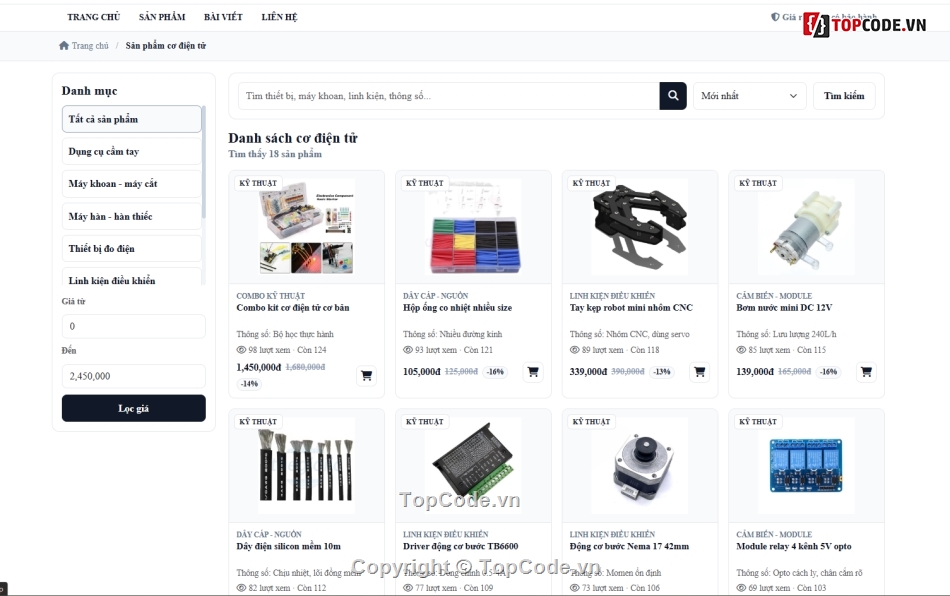This screenshot has width=950, height=596.
Task: Open the BÀI VIẾT menu item
Action: (223, 17)
